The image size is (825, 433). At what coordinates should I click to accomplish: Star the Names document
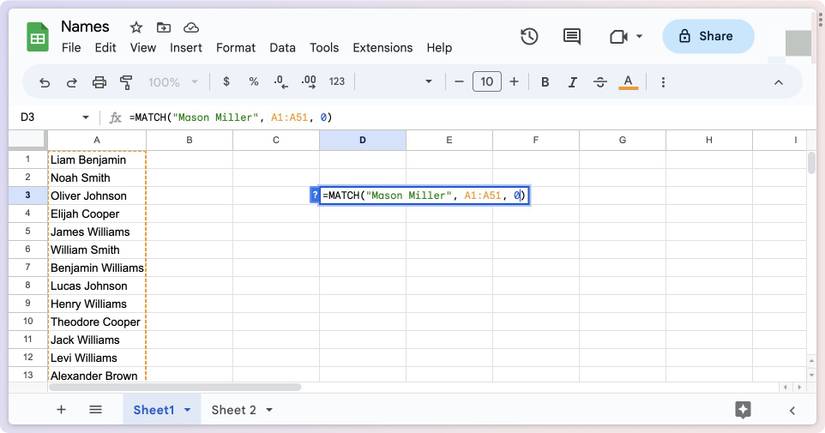click(x=136, y=27)
